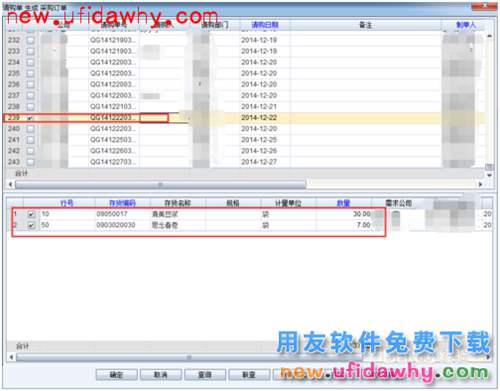Click the 查询 query button

pyautogui.click(x=205, y=375)
